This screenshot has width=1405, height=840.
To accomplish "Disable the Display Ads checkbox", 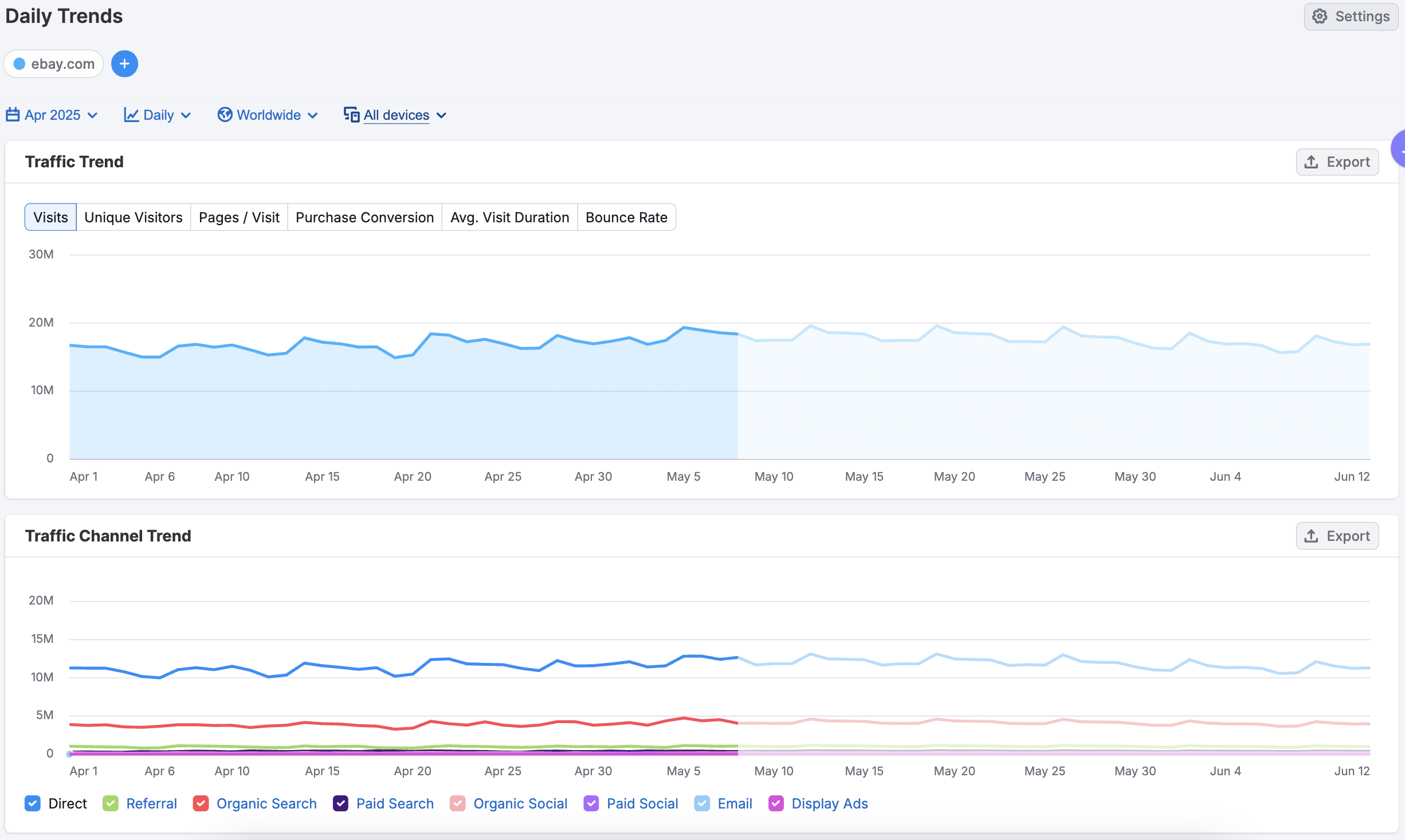I will tap(776, 803).
